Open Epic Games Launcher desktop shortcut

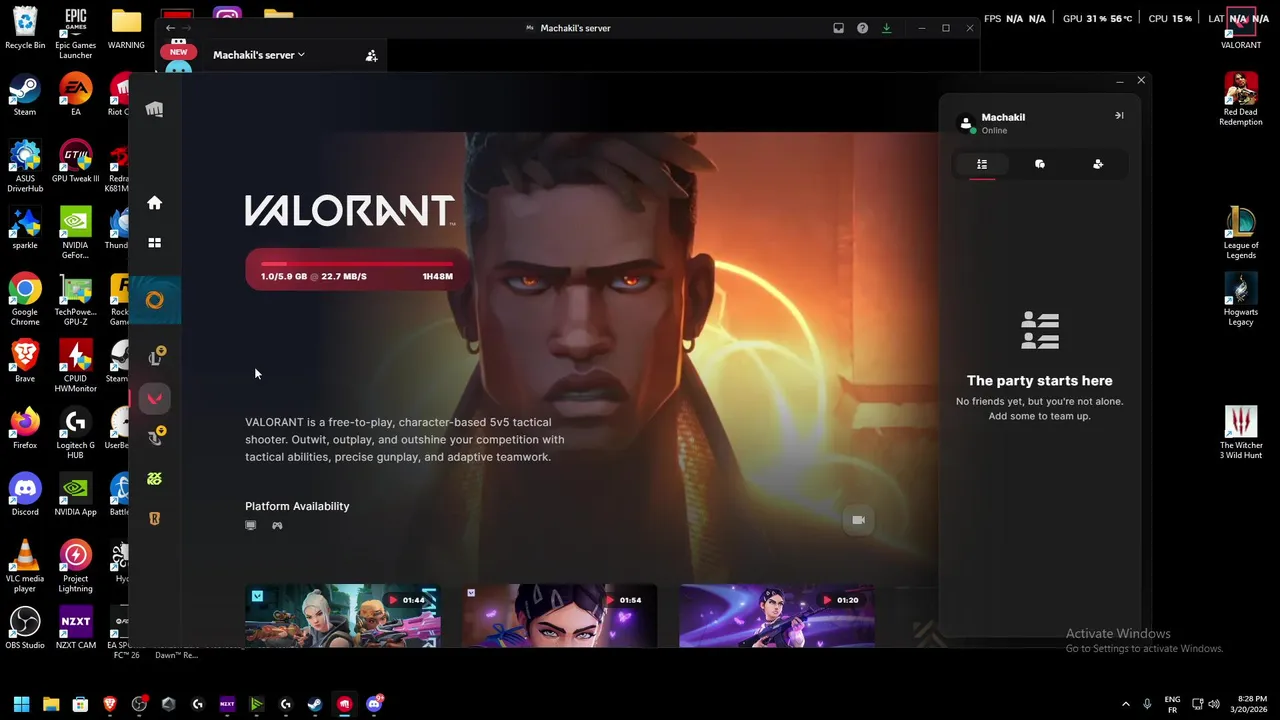pyautogui.click(x=75, y=31)
